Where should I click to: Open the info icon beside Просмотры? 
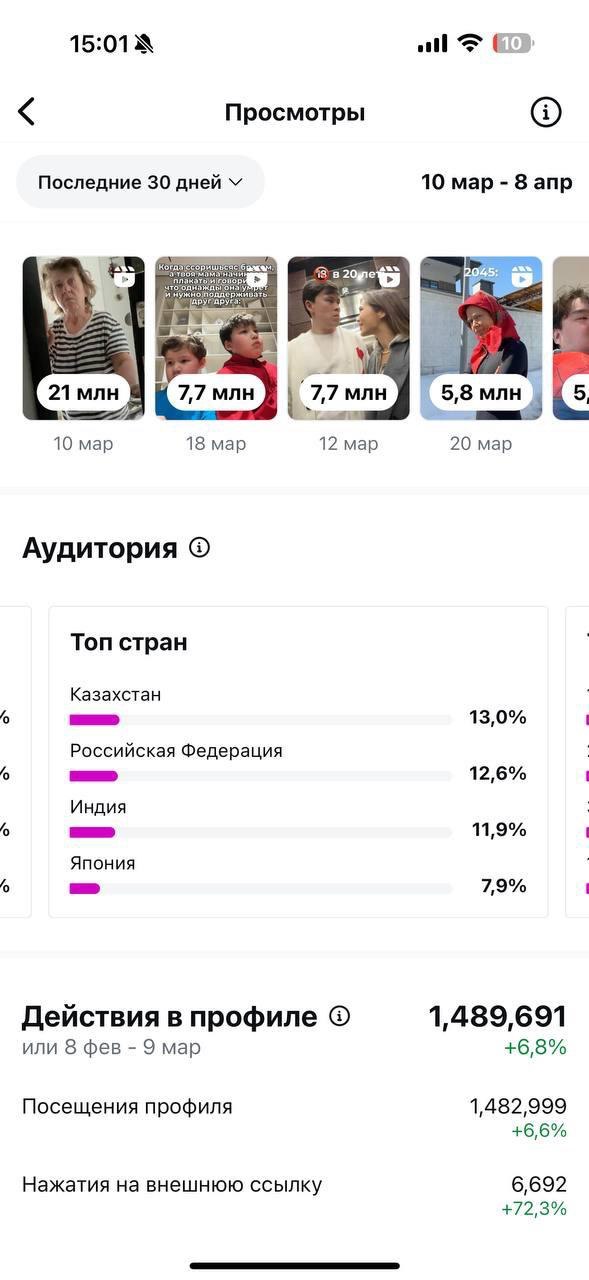click(x=546, y=113)
